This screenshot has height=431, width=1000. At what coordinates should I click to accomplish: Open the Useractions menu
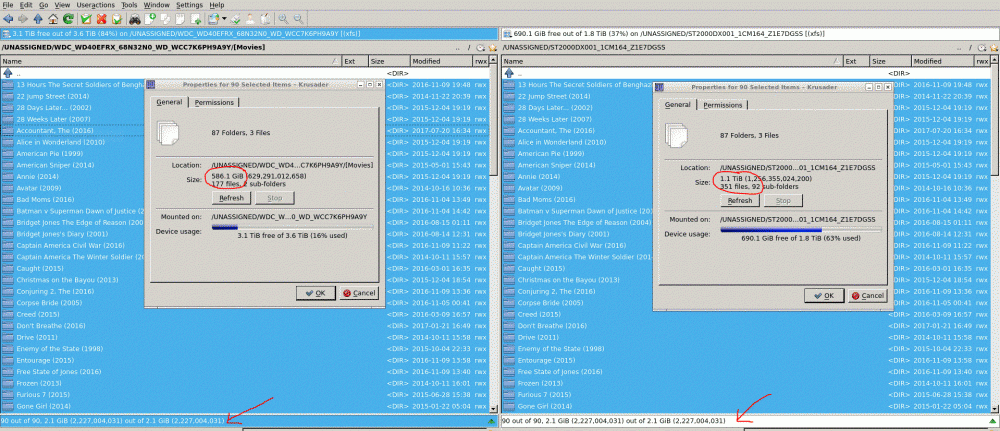pyautogui.click(x=95, y=4)
